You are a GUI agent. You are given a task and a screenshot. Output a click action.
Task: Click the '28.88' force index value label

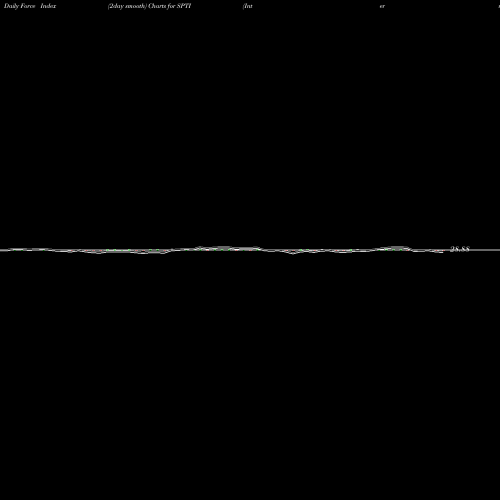tap(460, 249)
